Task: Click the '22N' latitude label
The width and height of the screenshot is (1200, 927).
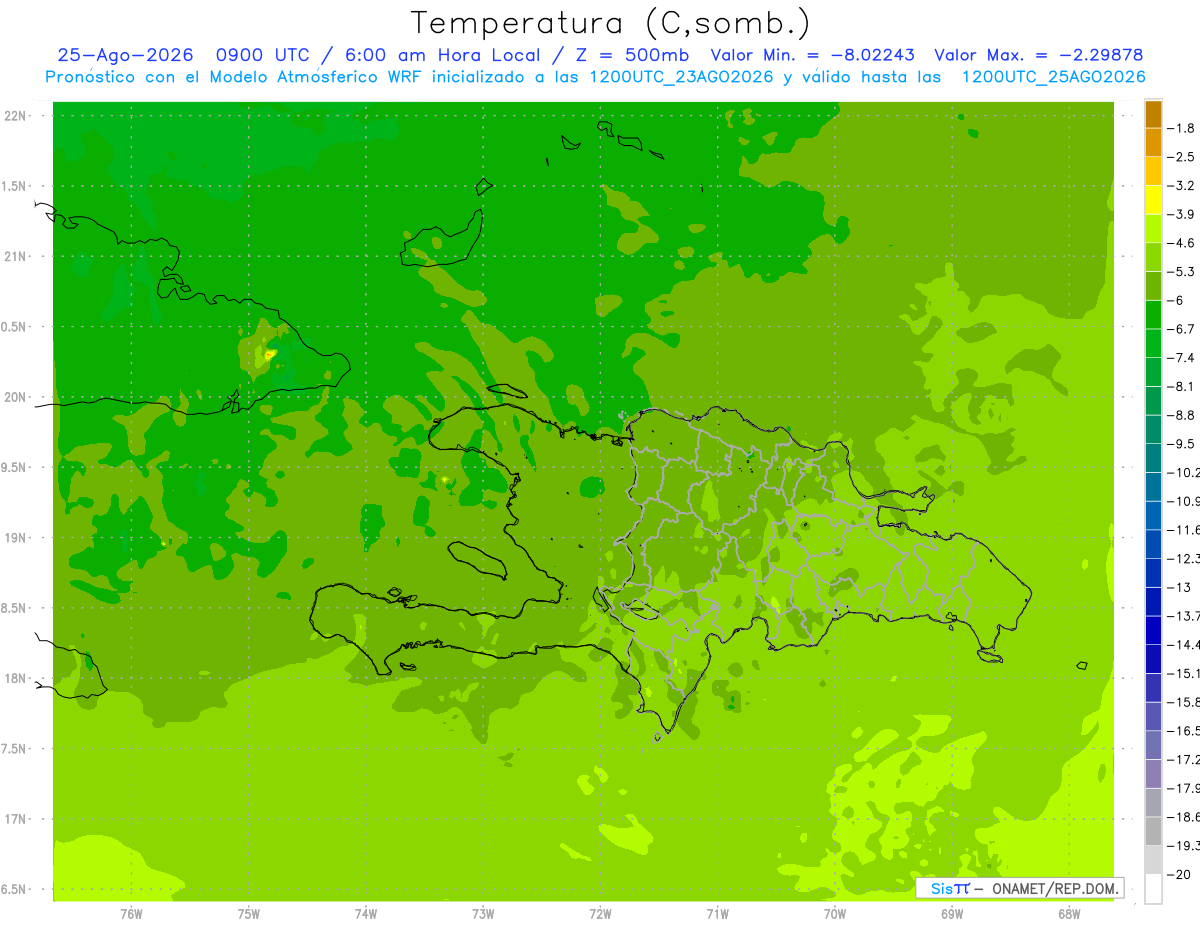Action: click(17, 116)
